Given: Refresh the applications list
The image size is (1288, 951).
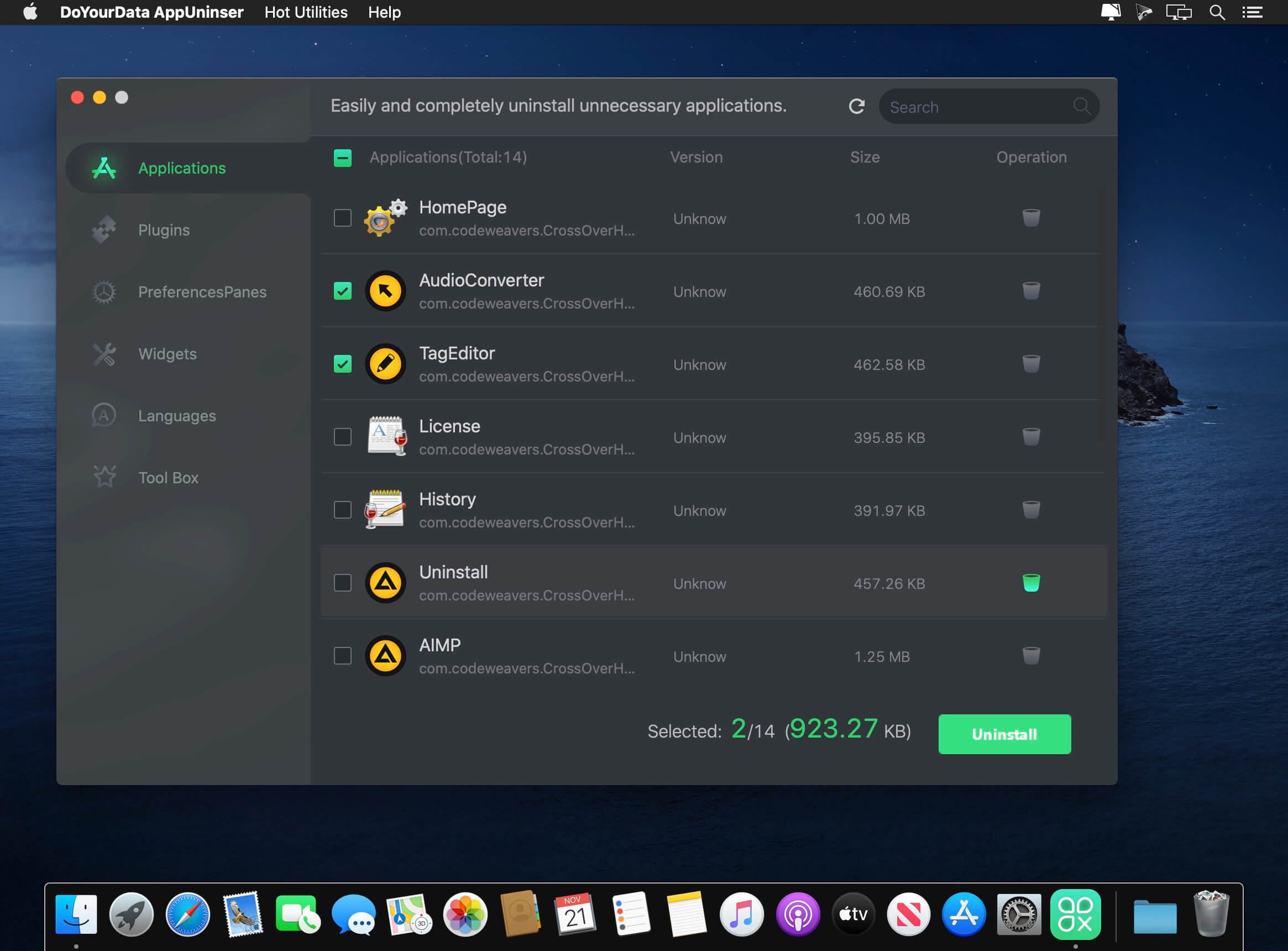Looking at the screenshot, I should click(856, 106).
